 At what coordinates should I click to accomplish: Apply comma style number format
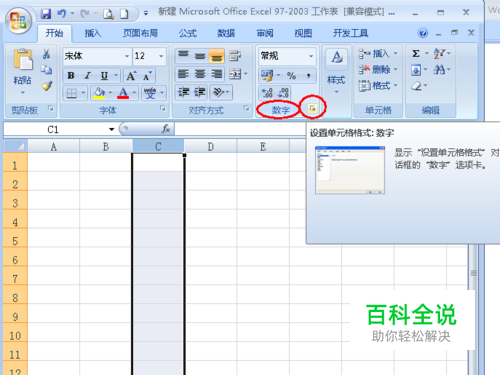(x=309, y=76)
